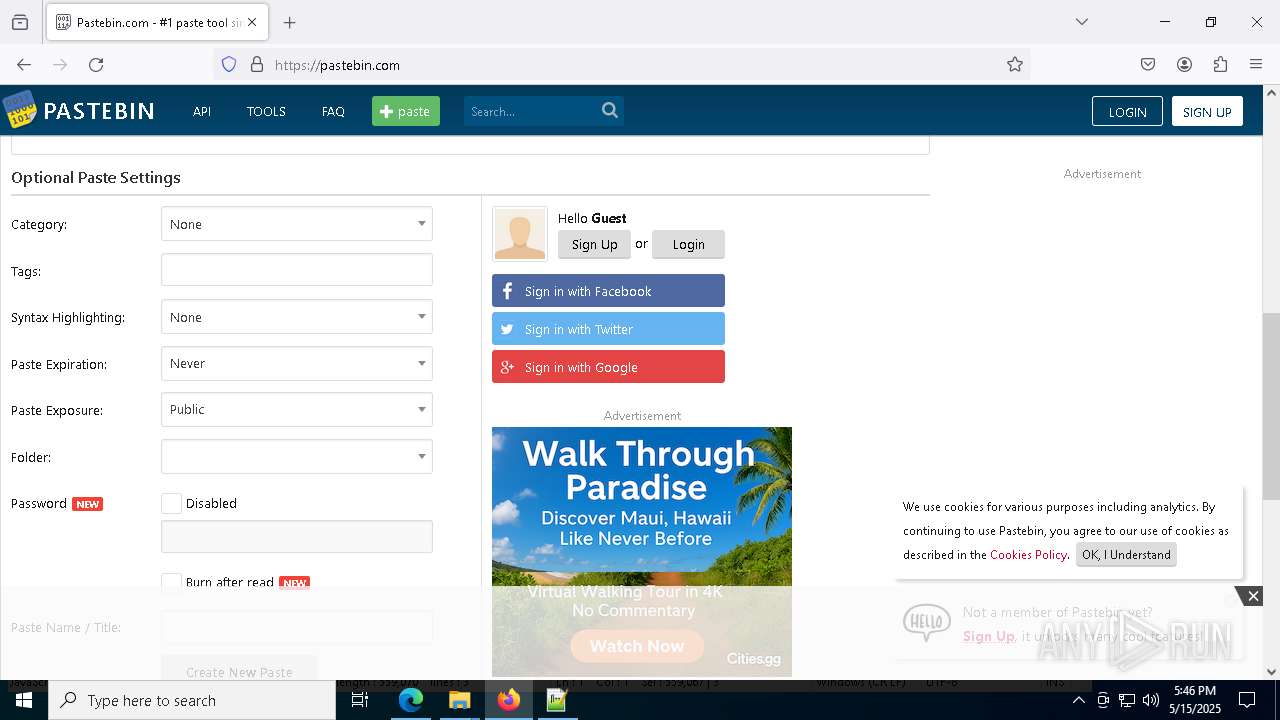The width and height of the screenshot is (1280, 720).
Task: Open the extensions puzzle icon
Action: click(x=1220, y=65)
